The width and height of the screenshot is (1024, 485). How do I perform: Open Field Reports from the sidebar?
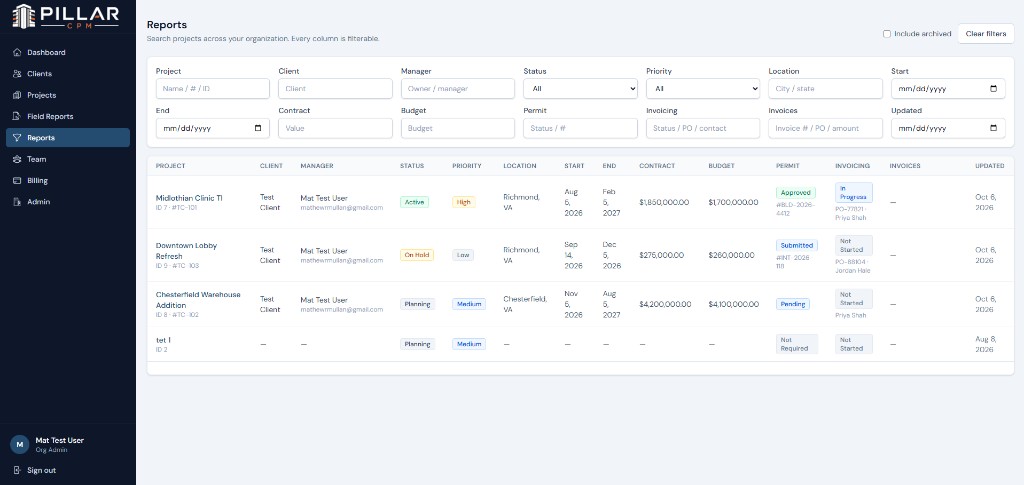[68, 116]
